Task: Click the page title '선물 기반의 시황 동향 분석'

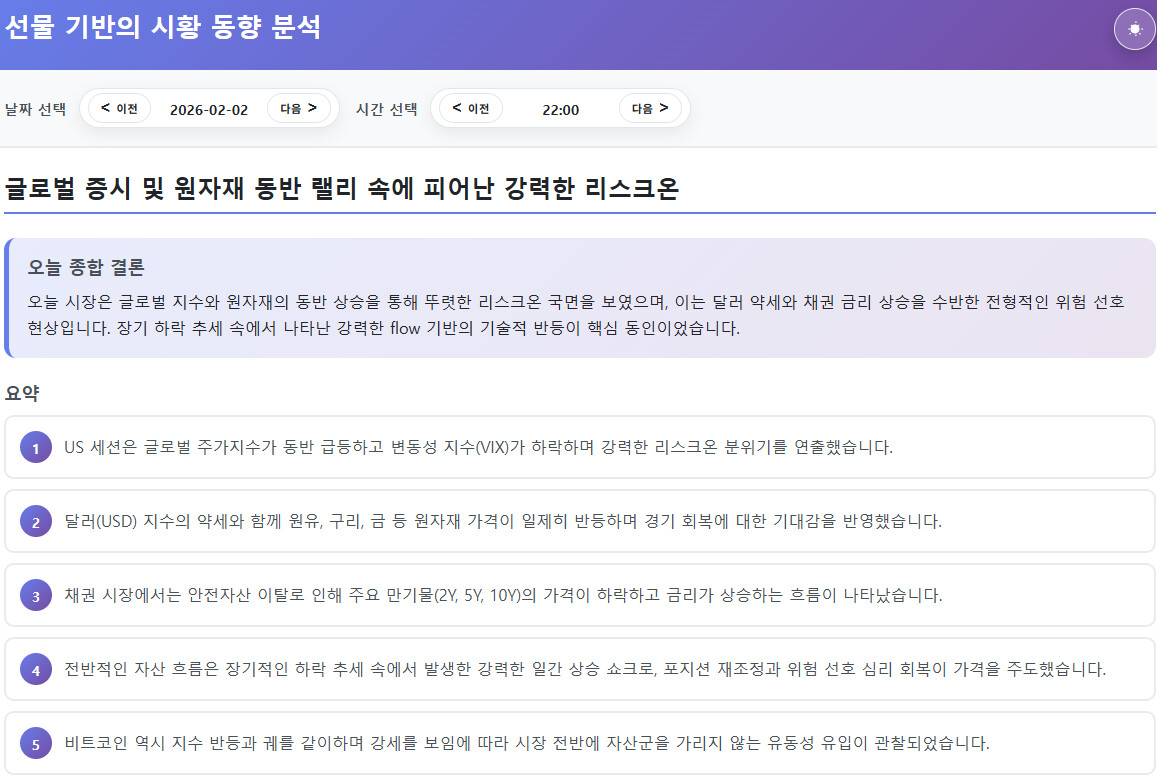Action: [163, 27]
